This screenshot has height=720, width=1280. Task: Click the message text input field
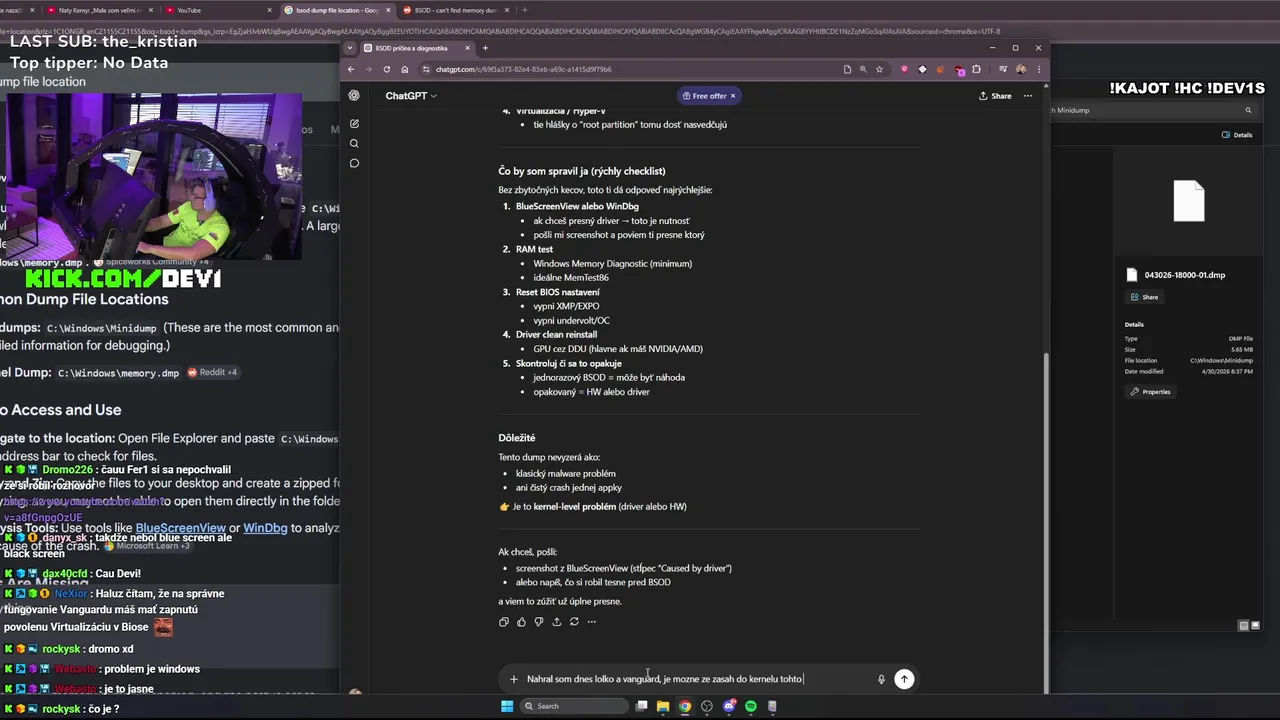[x=695, y=679]
